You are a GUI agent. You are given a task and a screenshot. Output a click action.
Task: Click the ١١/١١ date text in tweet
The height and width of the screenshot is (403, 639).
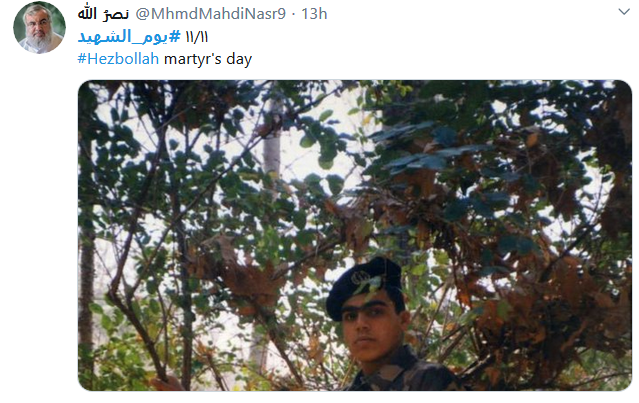196,37
